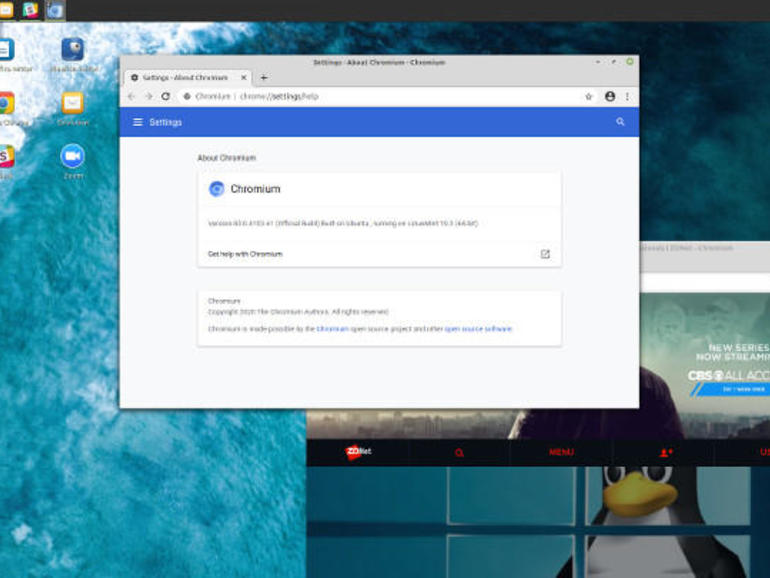Select the Settings - About Chromium tab
Viewport: 770px width, 578px height.
click(x=187, y=78)
